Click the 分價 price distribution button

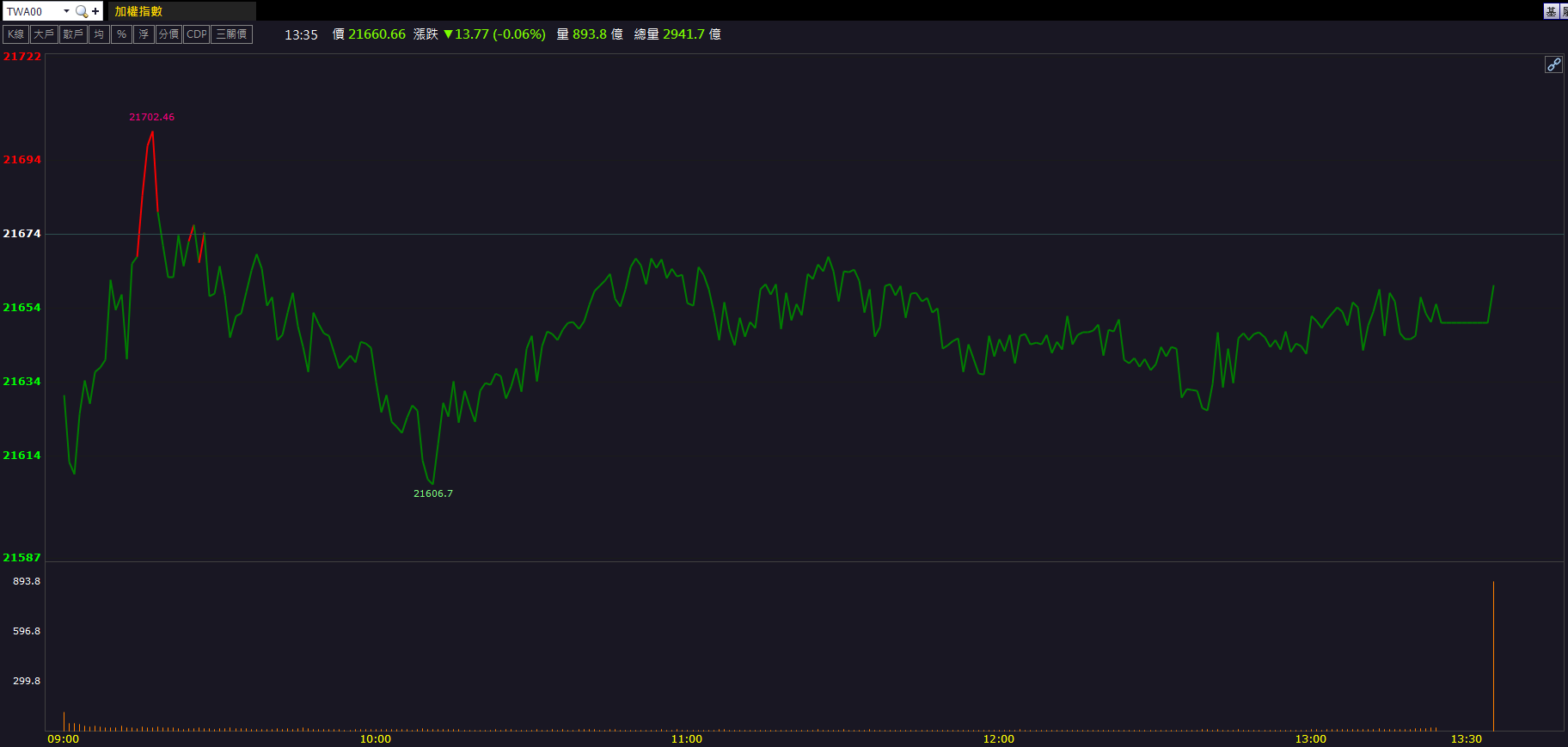click(x=168, y=34)
